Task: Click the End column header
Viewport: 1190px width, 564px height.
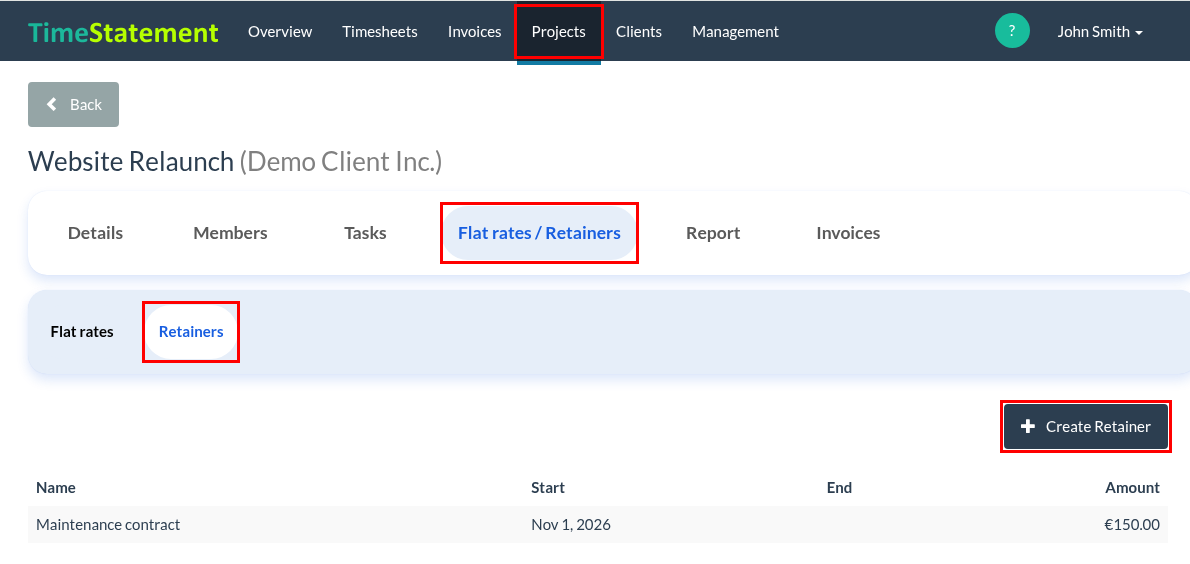Action: click(839, 487)
